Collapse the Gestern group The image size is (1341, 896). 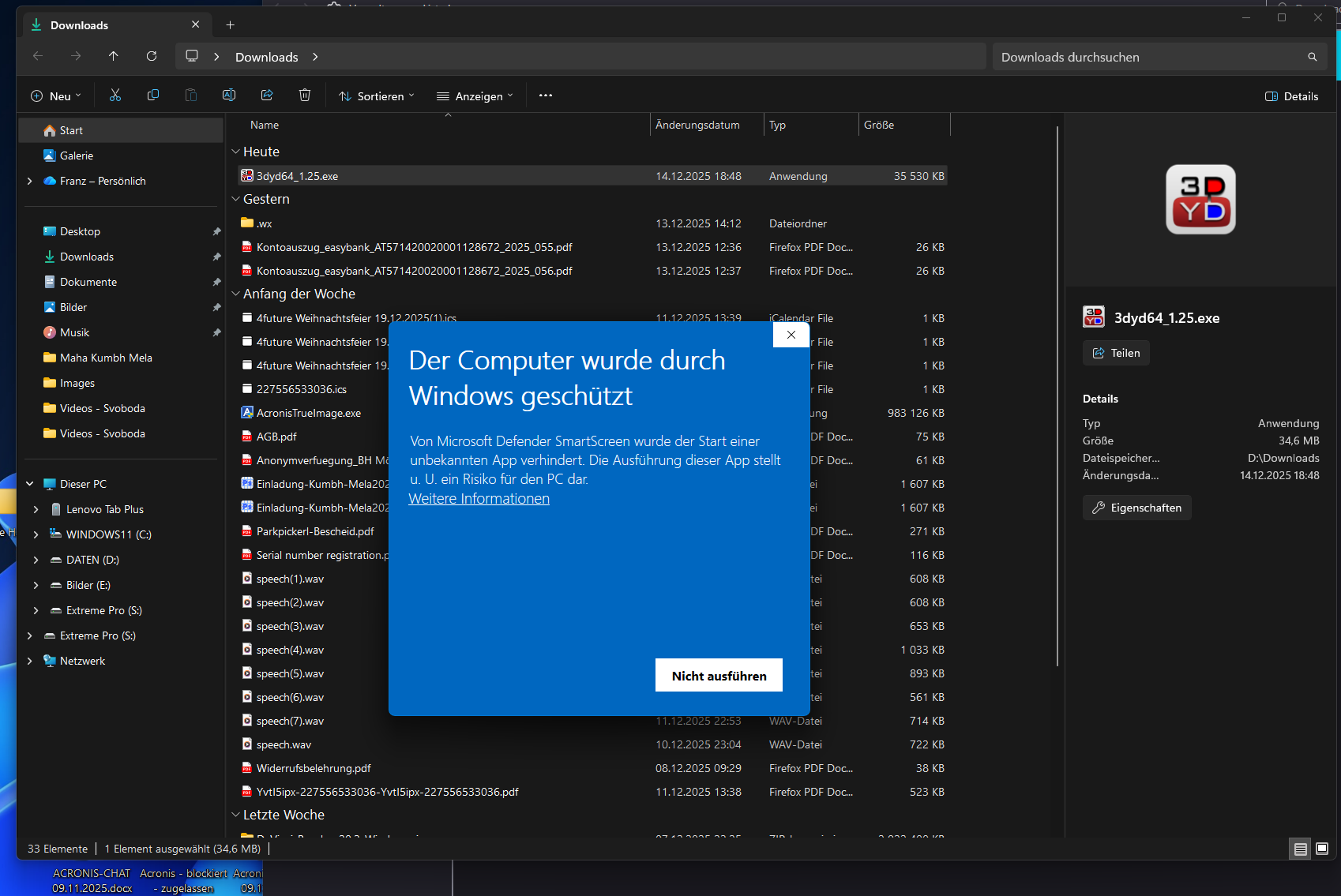[235, 199]
